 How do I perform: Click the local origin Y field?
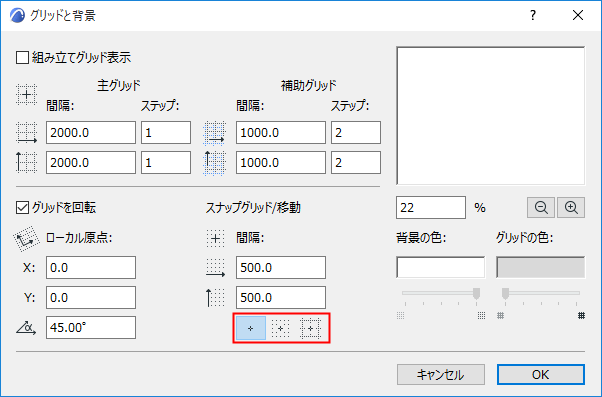[x=91, y=298]
